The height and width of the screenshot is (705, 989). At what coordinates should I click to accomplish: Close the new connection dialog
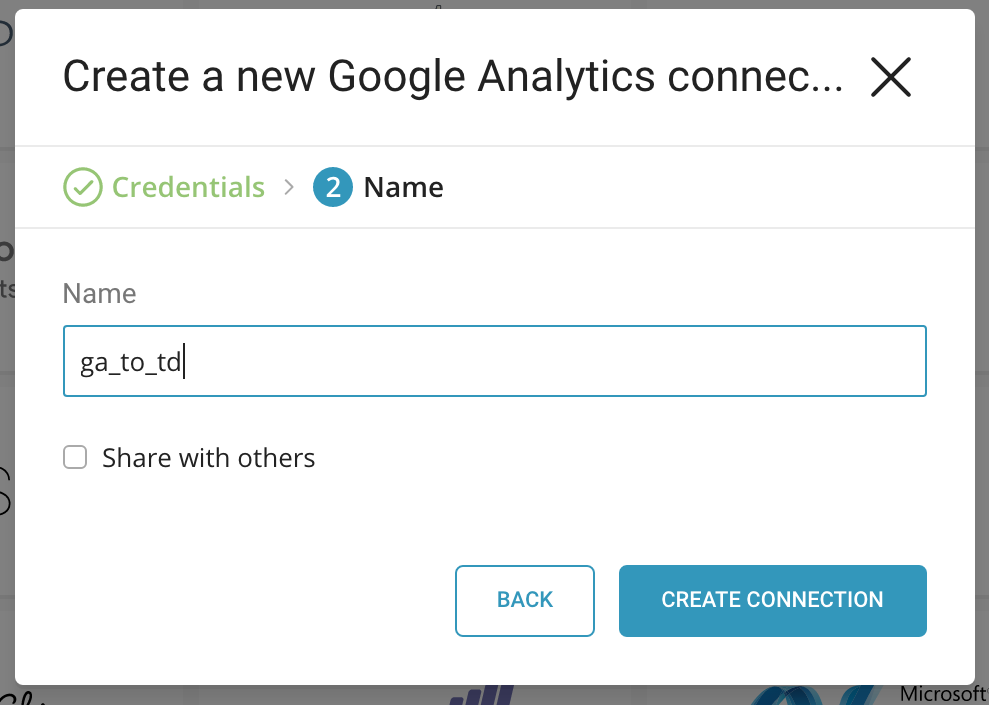[890, 77]
